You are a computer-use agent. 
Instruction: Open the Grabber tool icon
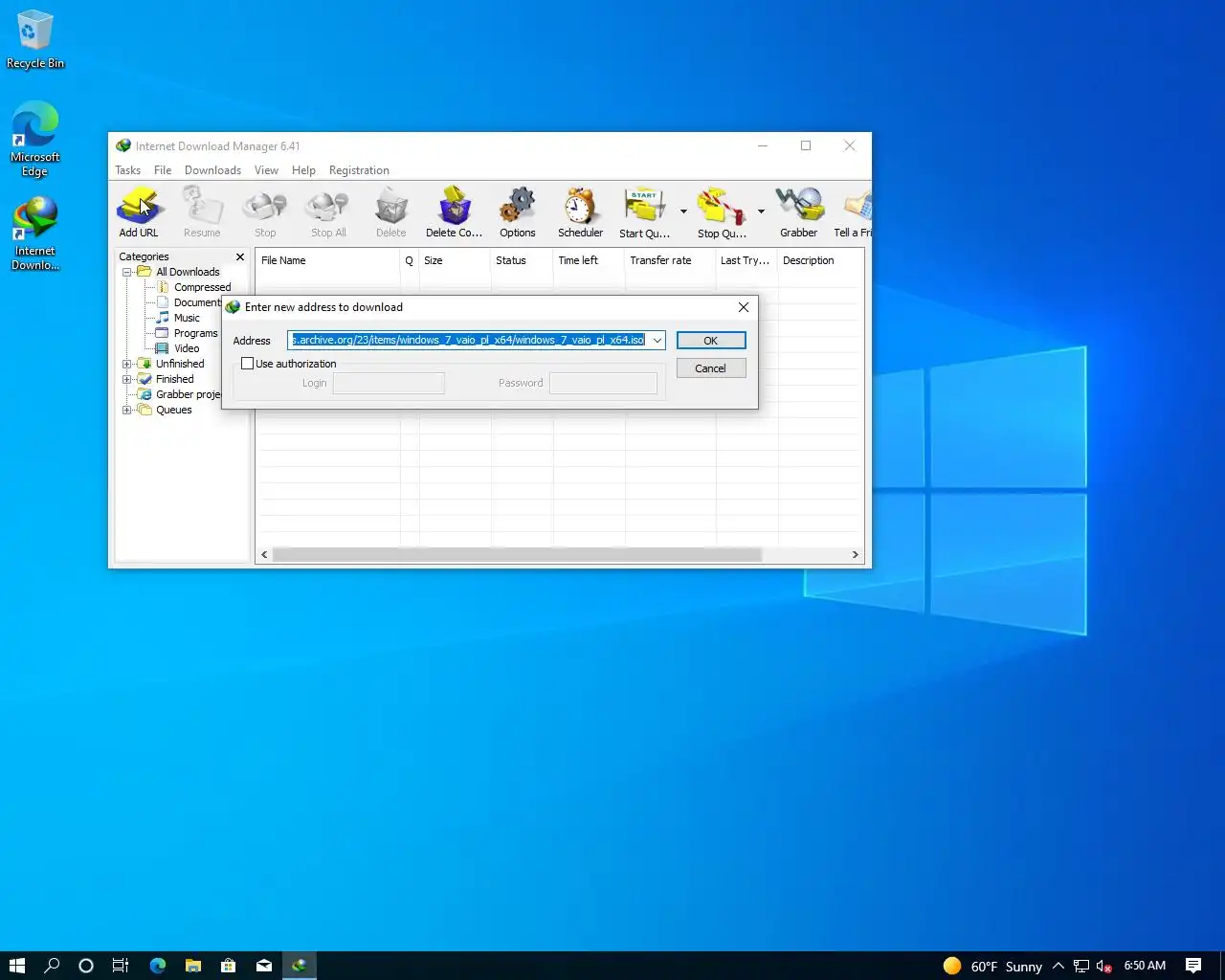[799, 212]
